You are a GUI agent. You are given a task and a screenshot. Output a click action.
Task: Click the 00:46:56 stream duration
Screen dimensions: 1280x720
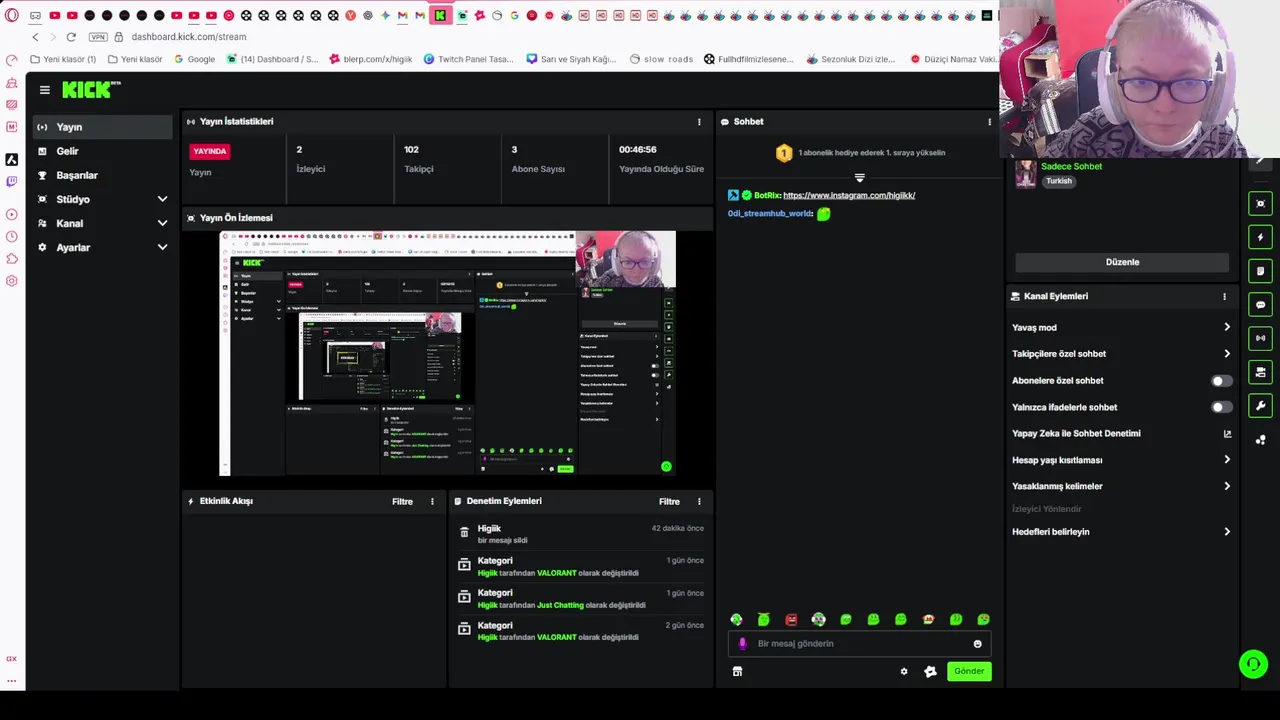pyautogui.click(x=637, y=150)
